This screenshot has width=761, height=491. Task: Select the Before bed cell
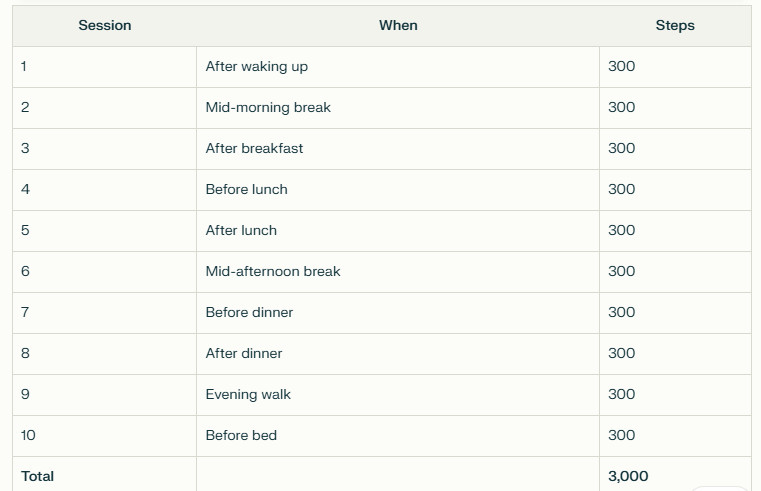pos(398,436)
